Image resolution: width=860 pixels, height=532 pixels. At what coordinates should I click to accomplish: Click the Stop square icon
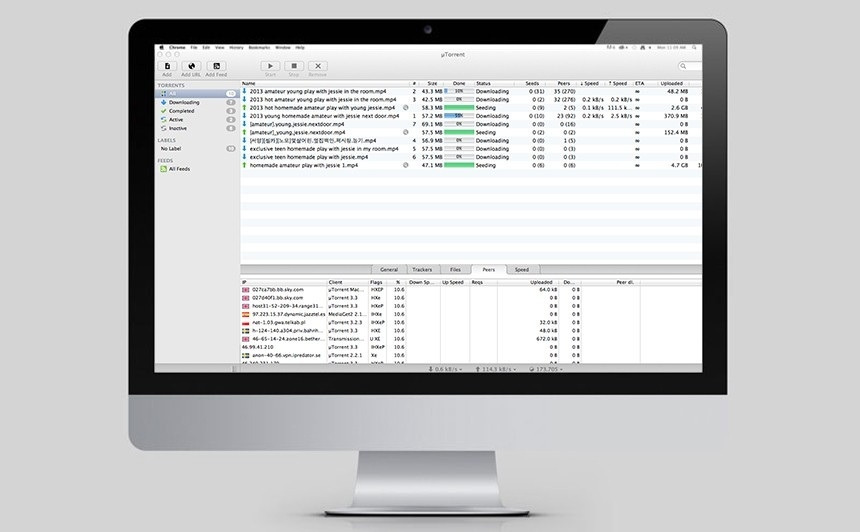tap(294, 66)
